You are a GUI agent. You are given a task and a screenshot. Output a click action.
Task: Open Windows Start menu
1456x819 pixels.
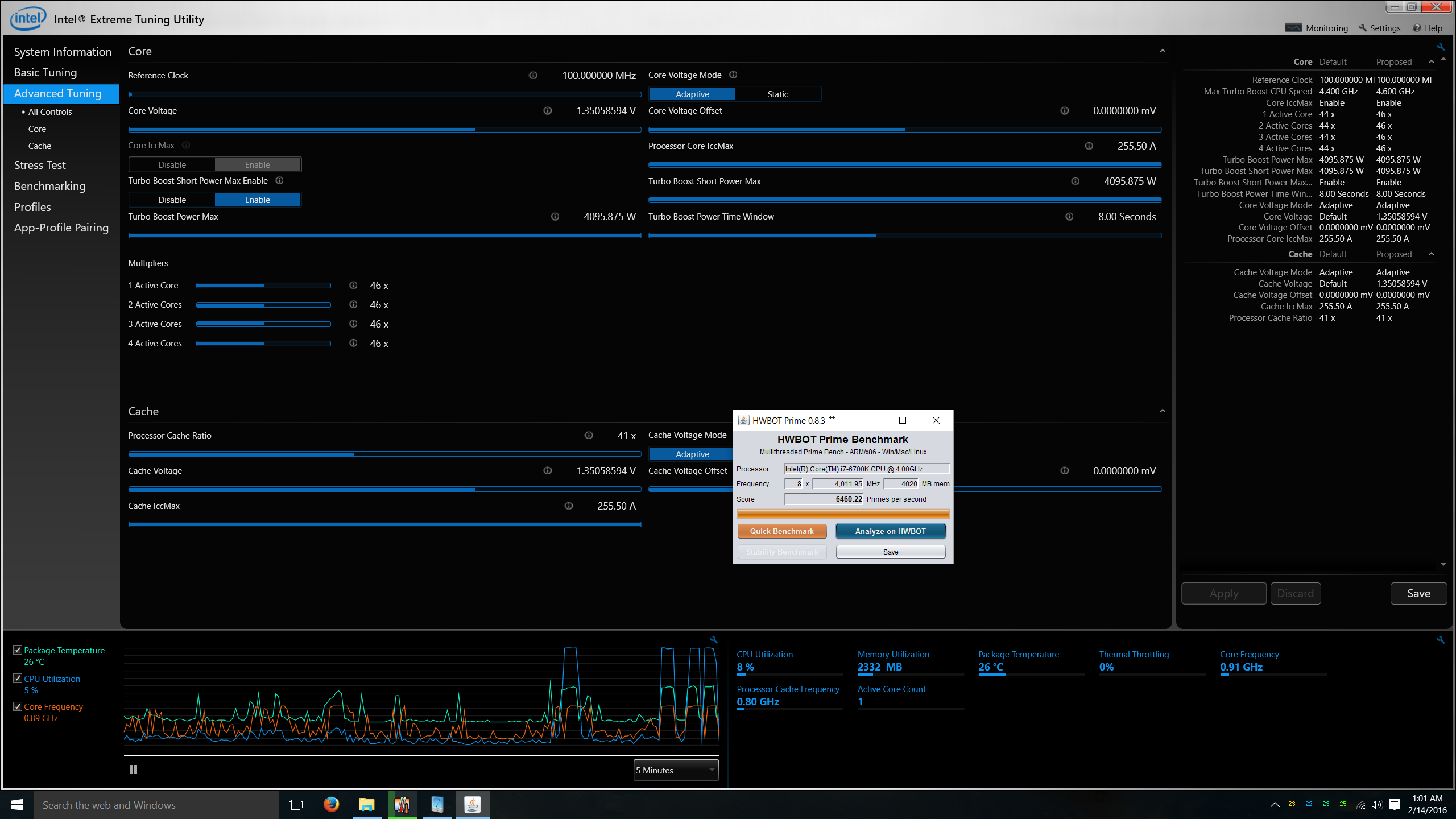tap(17, 804)
